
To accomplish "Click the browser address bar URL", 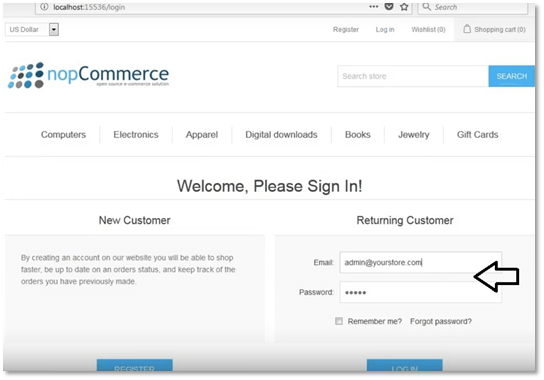I will (x=89, y=7).
